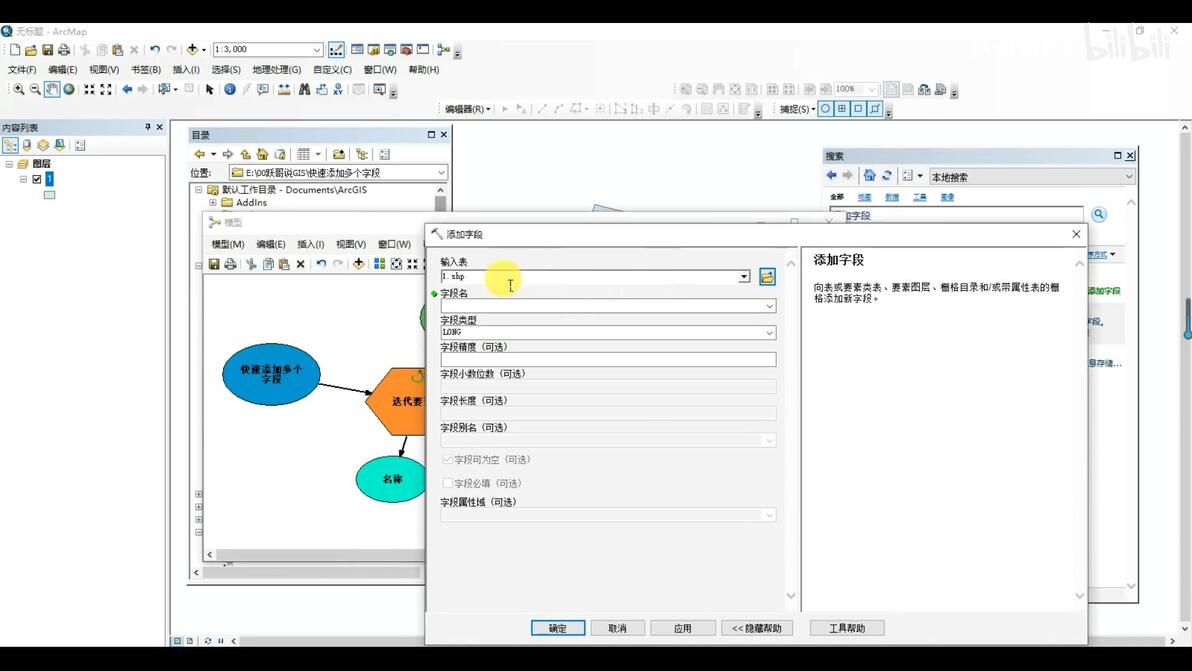Open Tool Help button
This screenshot has width=1192, height=671.
click(x=847, y=628)
